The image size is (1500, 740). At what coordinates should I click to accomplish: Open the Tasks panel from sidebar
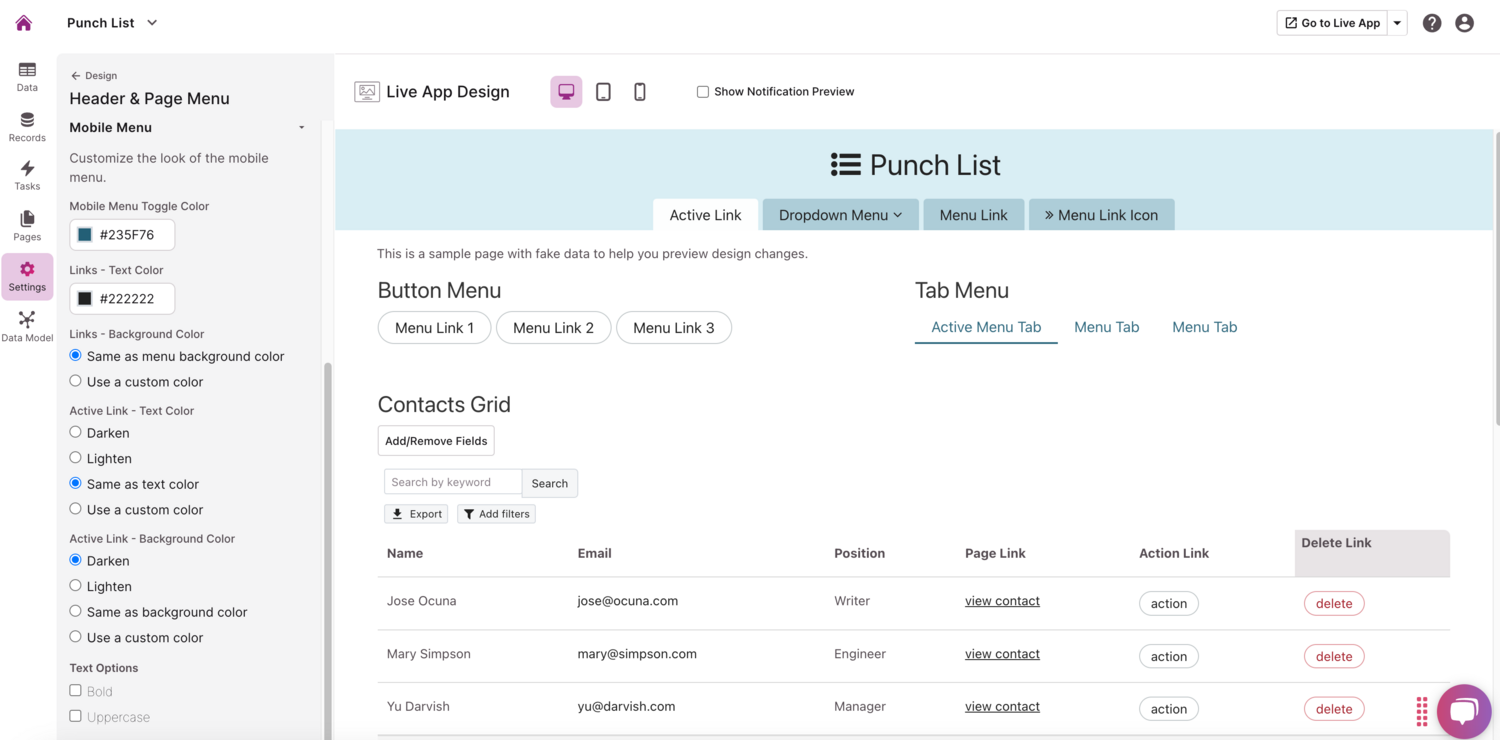(26, 175)
